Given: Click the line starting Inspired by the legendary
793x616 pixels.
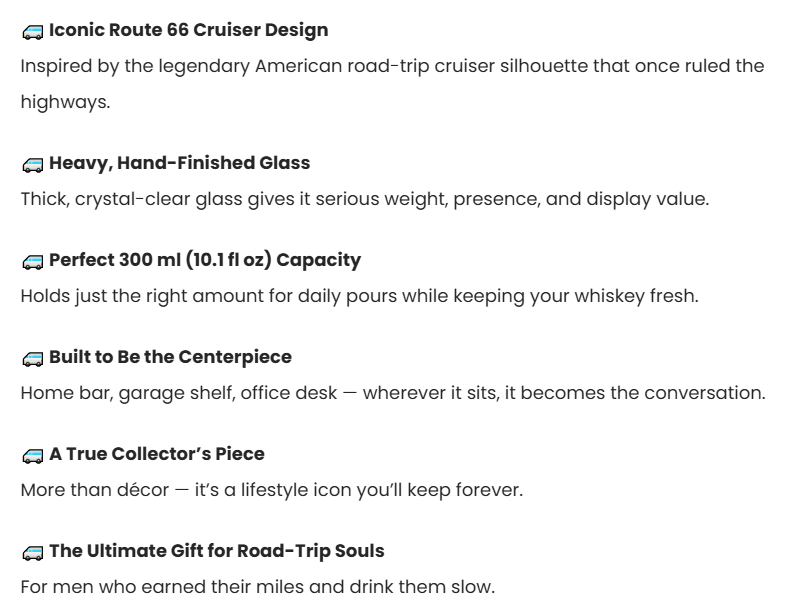Looking at the screenshot, I should pyautogui.click(x=392, y=66).
